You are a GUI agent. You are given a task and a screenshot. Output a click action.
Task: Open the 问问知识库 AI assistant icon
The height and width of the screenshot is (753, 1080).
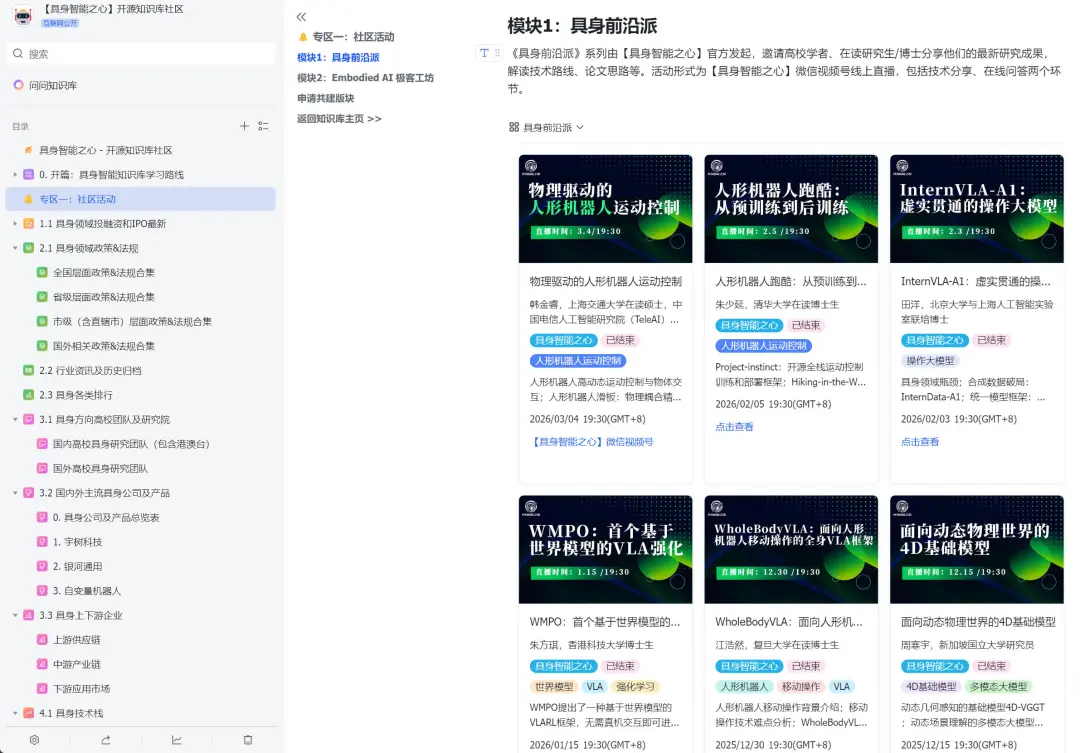pos(19,85)
